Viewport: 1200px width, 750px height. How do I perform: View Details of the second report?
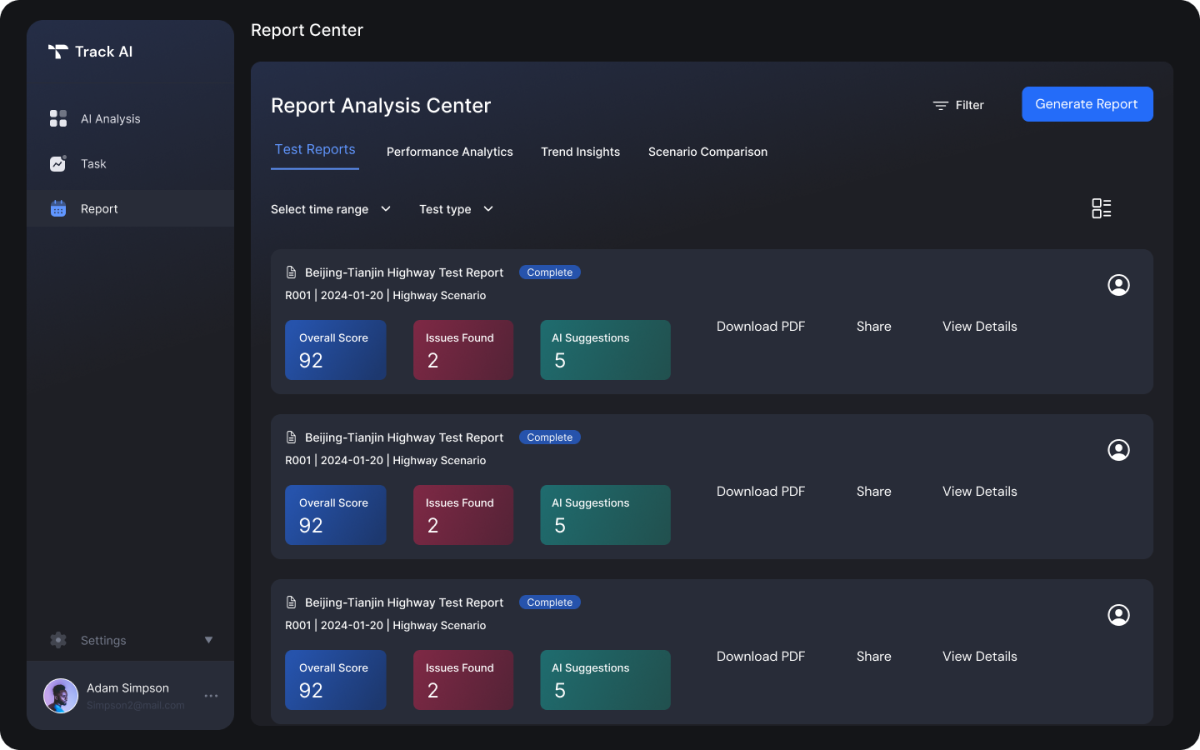(980, 491)
